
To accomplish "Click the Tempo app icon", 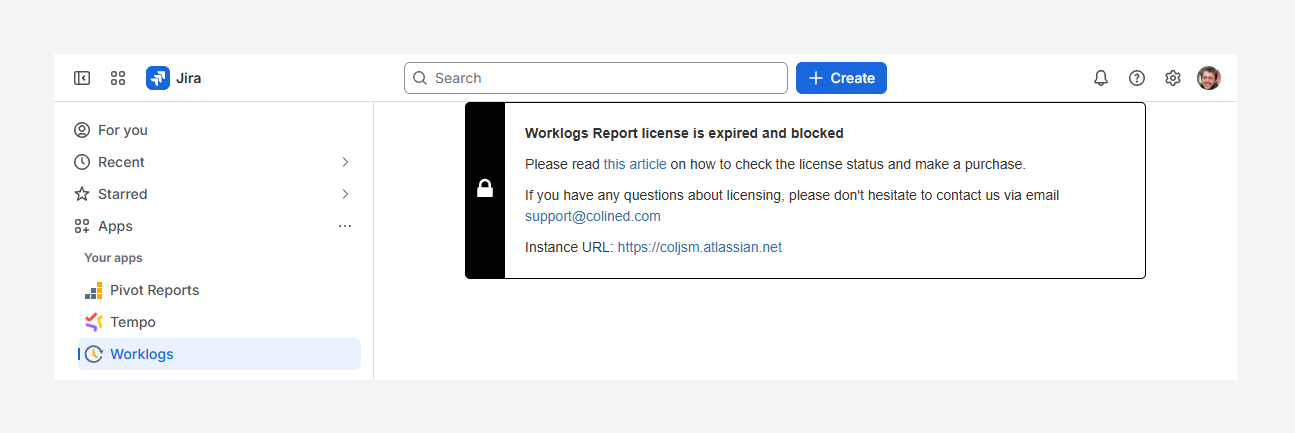I will (93, 322).
